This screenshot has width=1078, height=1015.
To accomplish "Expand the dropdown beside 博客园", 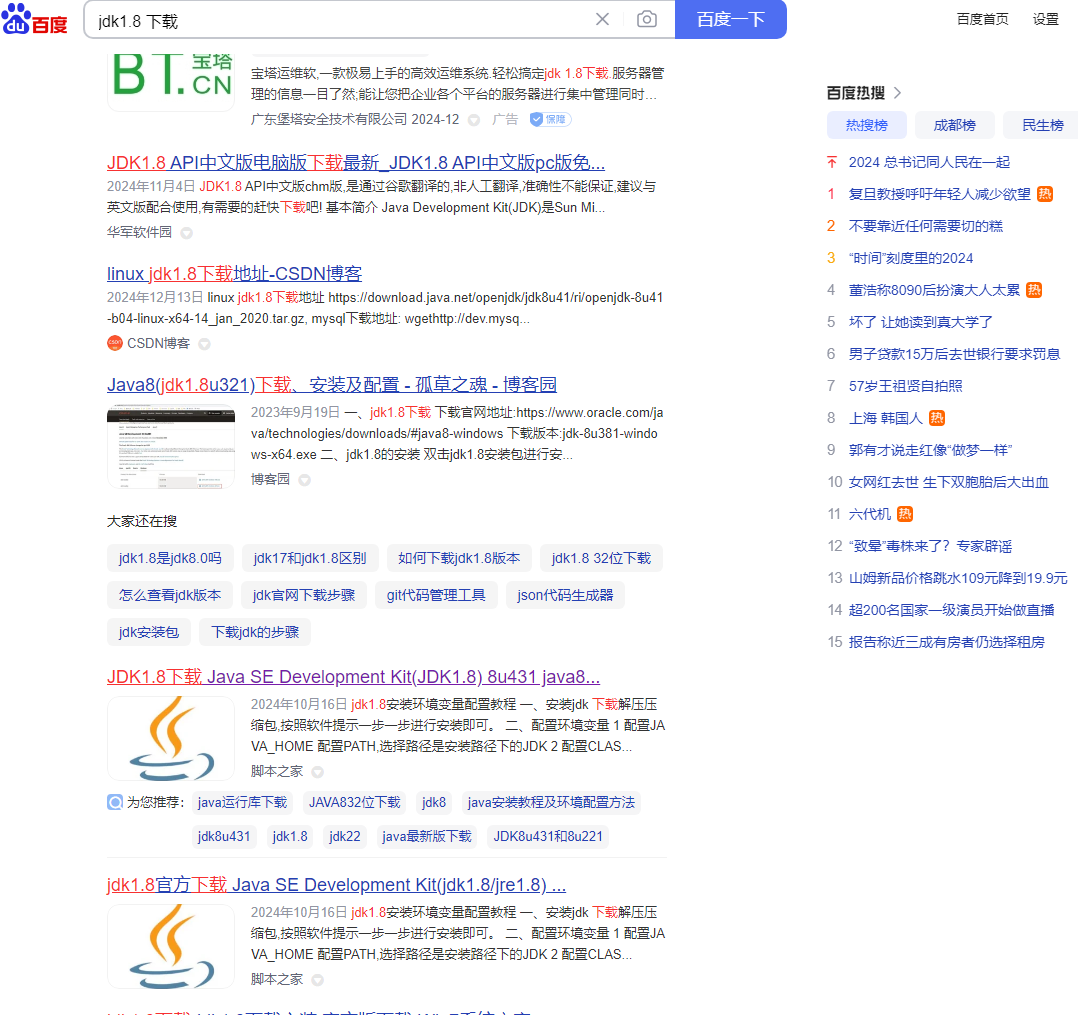I will [305, 480].
